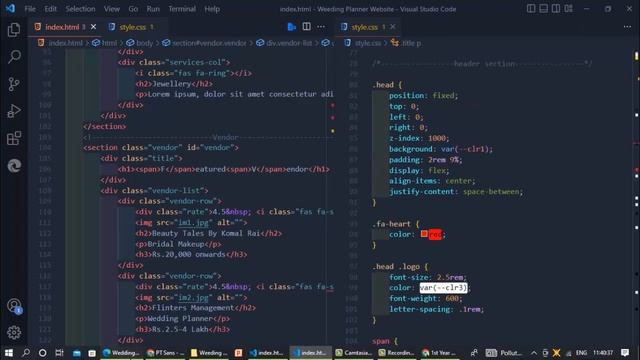Open More Actions for the right editor group
Viewport: 640px width, 360px height.
pos(627,27)
